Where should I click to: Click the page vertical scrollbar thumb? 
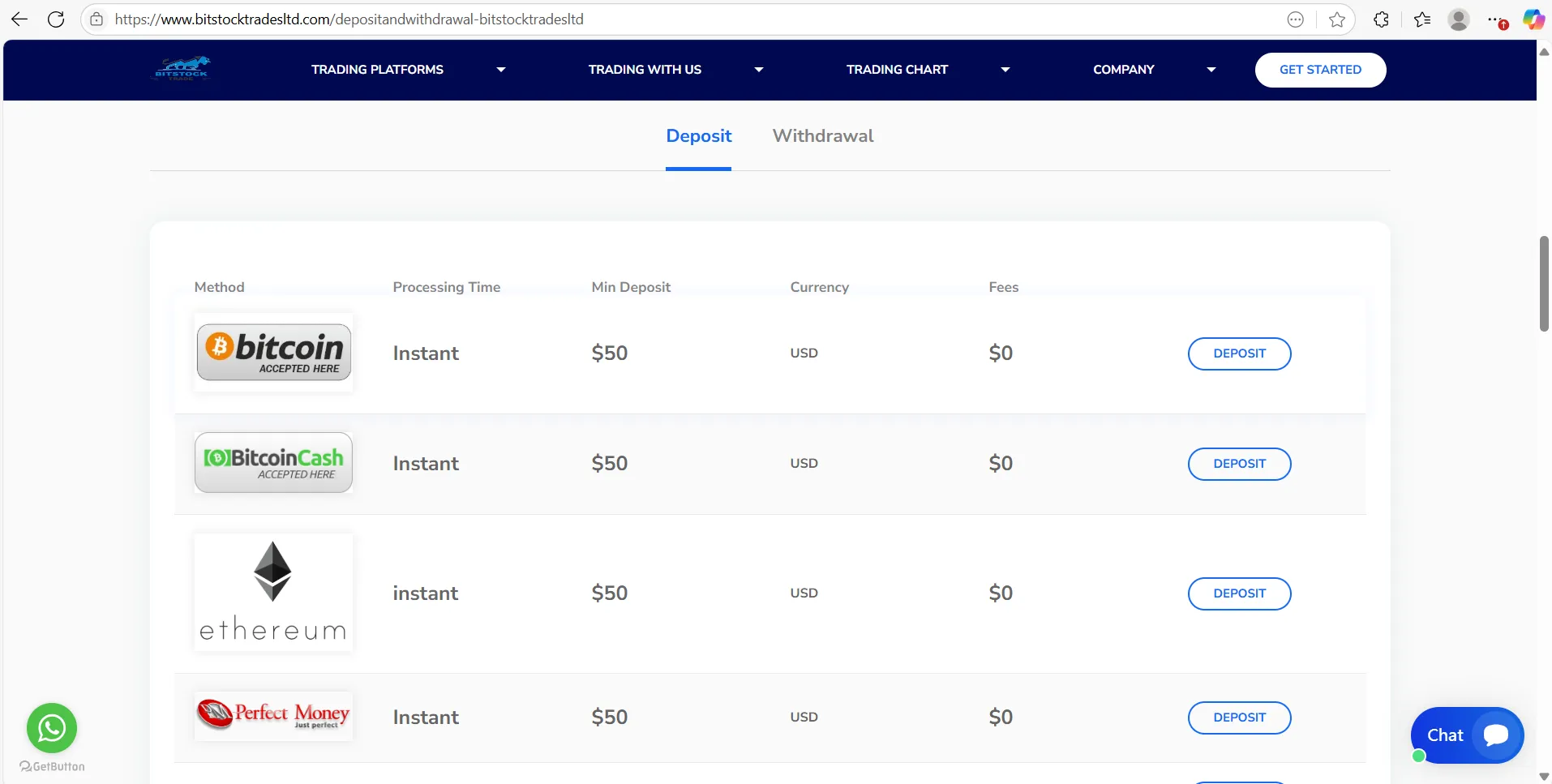(x=1544, y=284)
